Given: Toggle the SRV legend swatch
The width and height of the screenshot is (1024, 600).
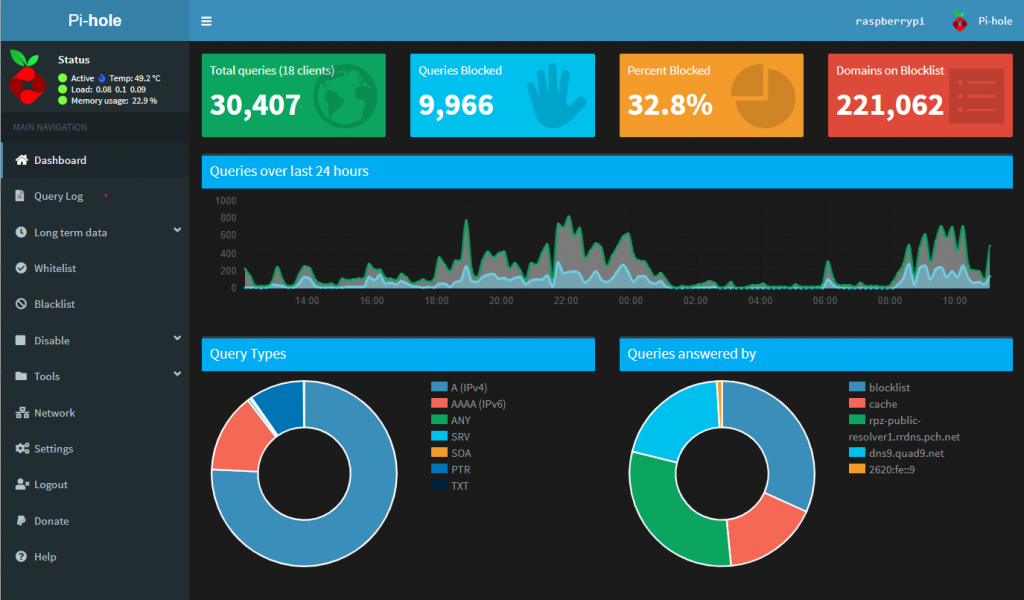Looking at the screenshot, I should point(439,435).
